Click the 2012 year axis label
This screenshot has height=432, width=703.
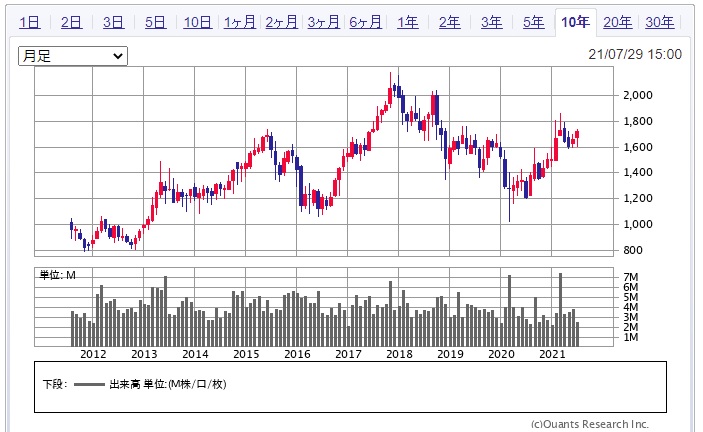(93, 354)
